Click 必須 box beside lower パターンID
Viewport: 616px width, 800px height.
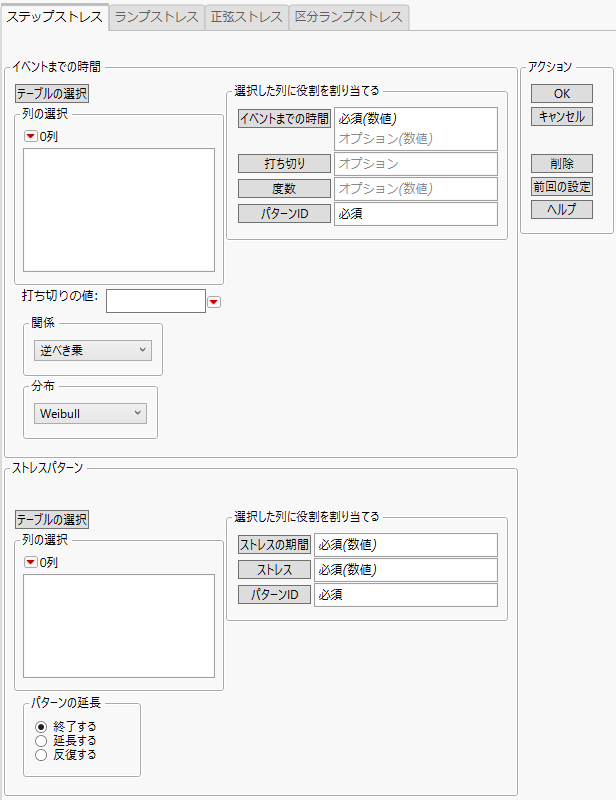[406, 595]
